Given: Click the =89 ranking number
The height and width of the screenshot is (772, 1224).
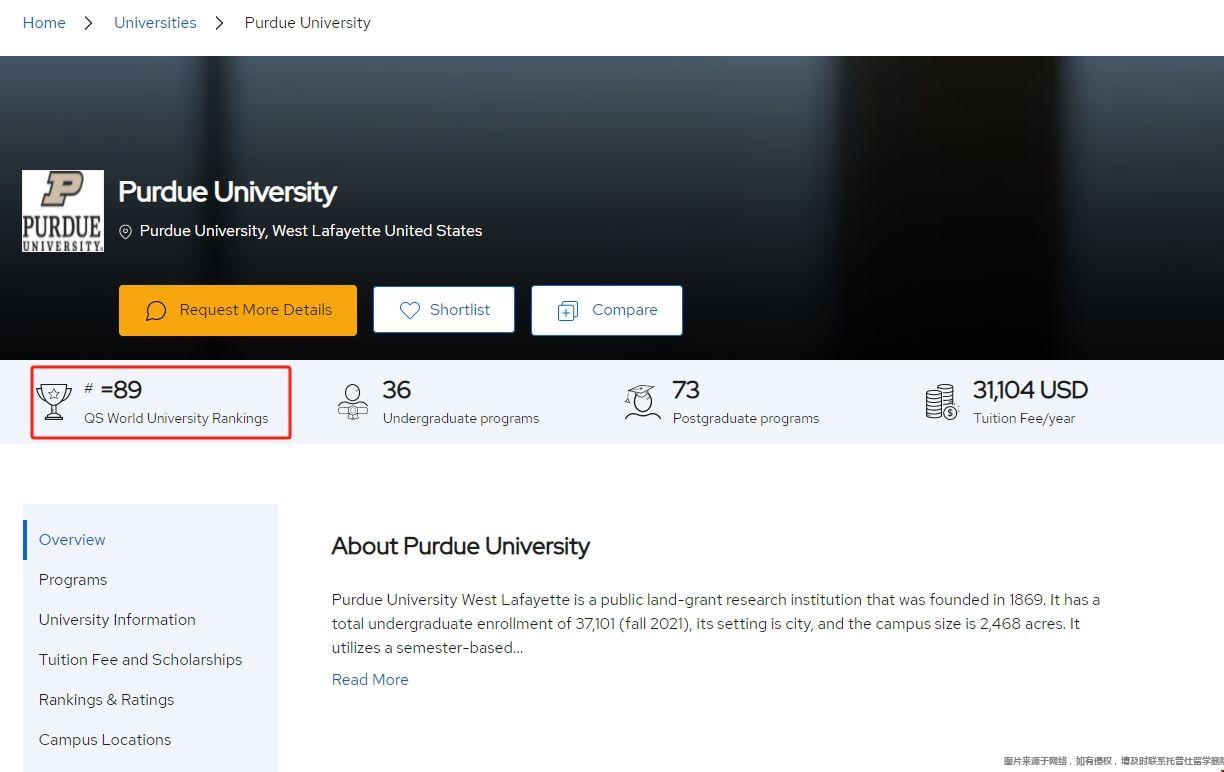Looking at the screenshot, I should point(121,390).
